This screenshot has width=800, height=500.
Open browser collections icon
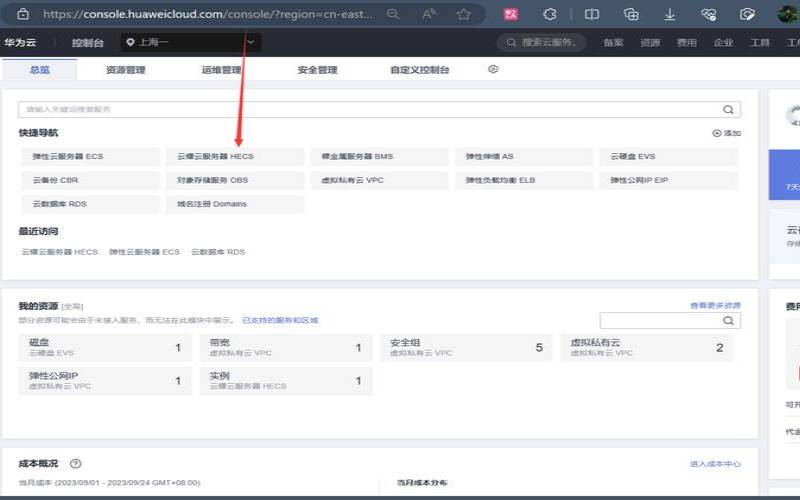tap(631, 14)
